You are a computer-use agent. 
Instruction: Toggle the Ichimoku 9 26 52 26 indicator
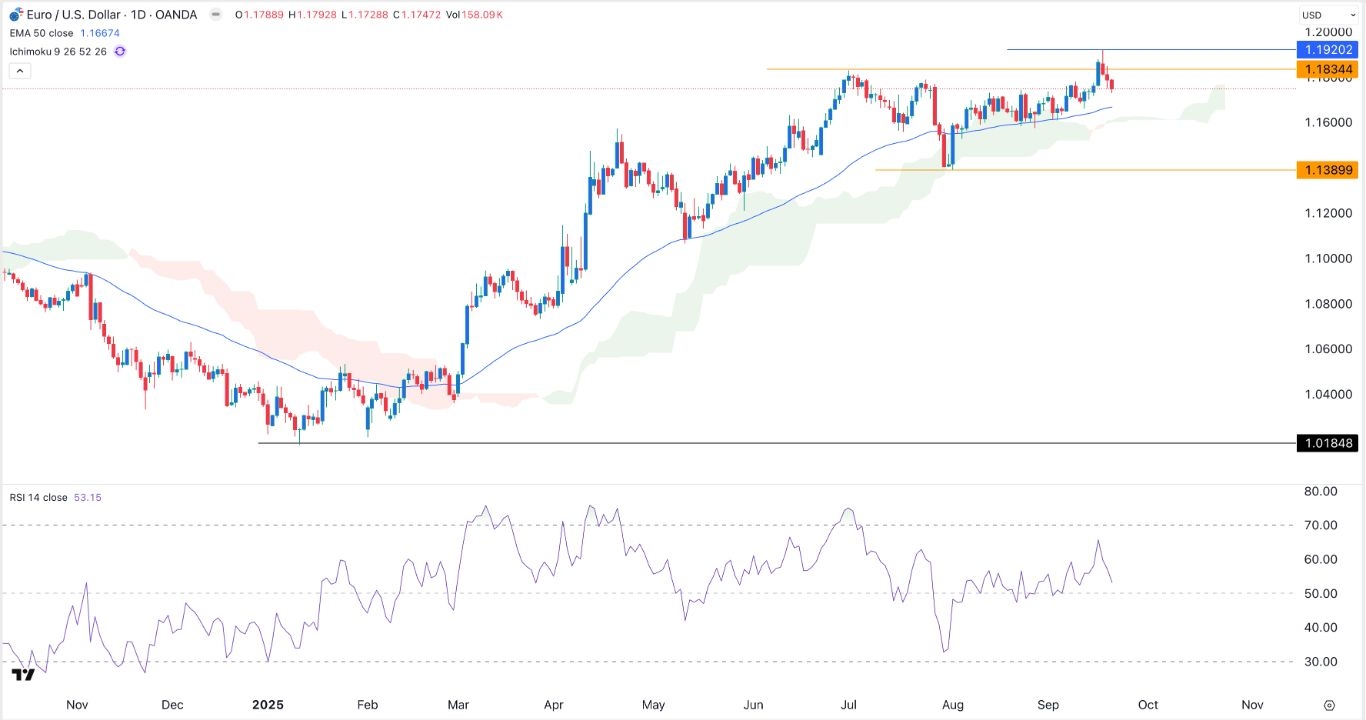click(x=58, y=51)
